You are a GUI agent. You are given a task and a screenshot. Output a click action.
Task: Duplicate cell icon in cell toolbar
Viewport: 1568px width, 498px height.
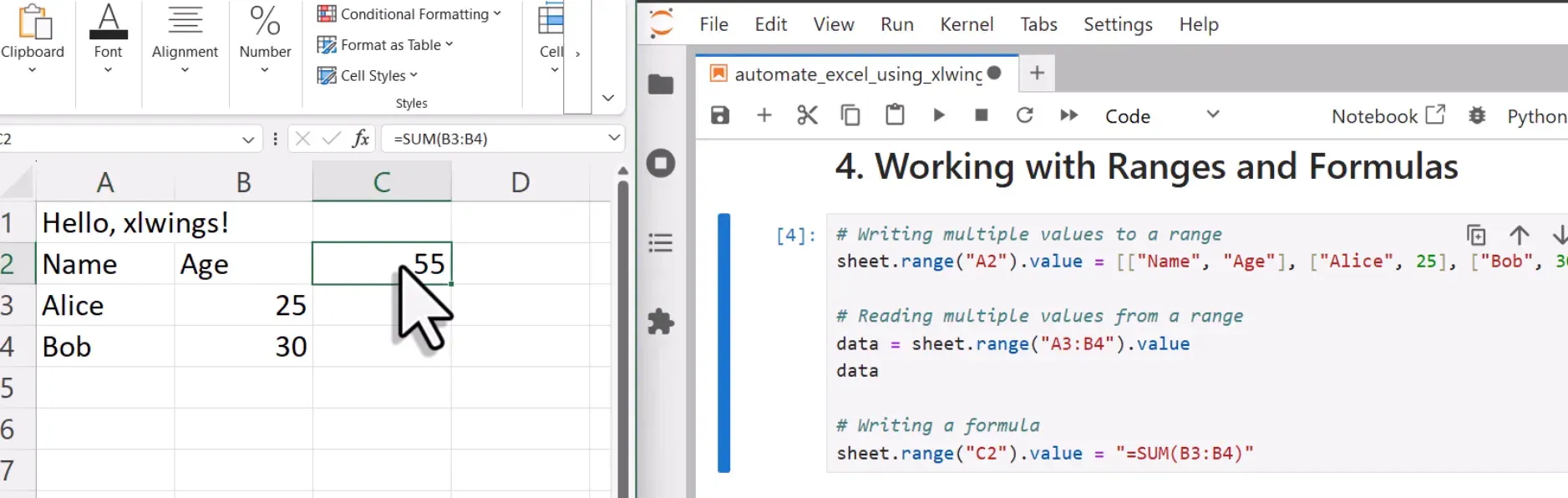1476,235
